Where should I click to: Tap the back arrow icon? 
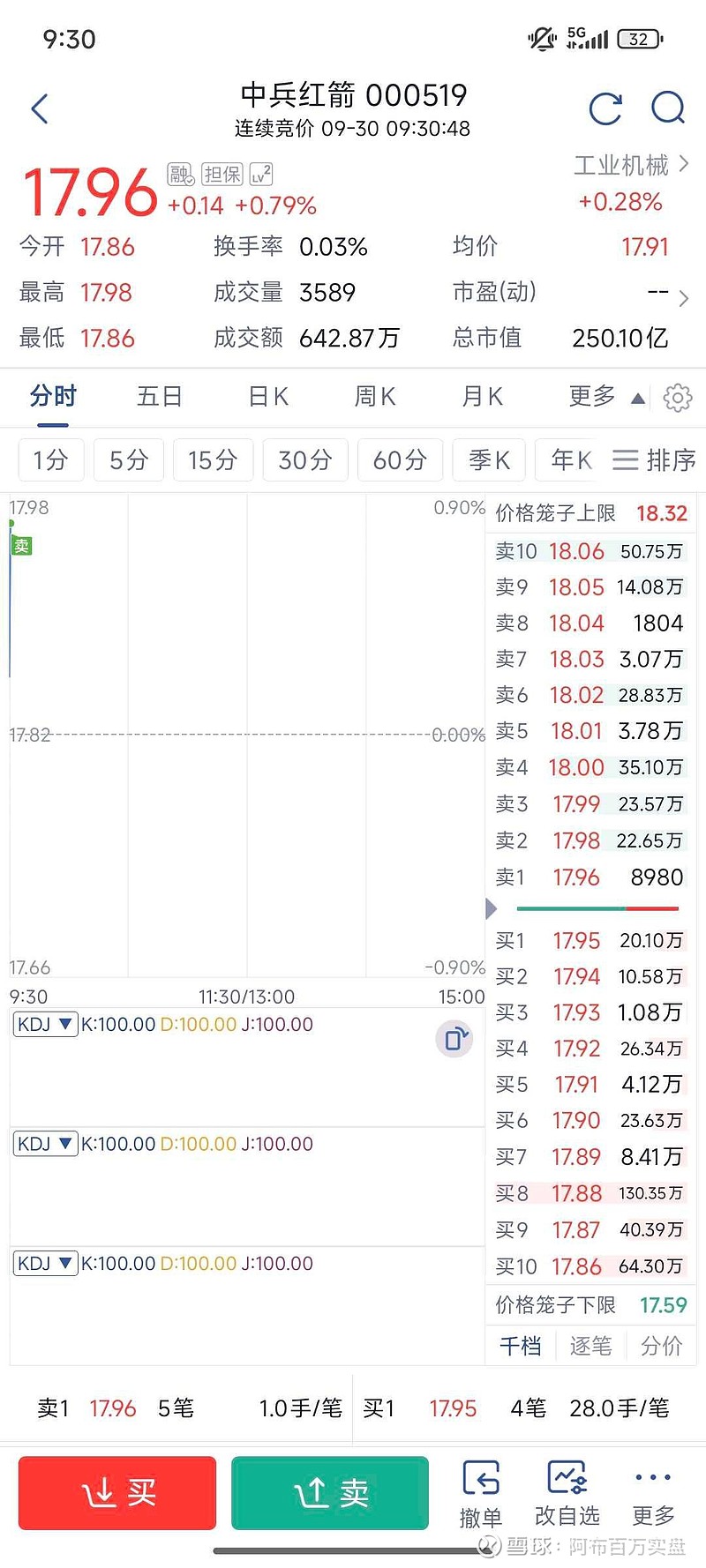pyautogui.click(x=40, y=109)
